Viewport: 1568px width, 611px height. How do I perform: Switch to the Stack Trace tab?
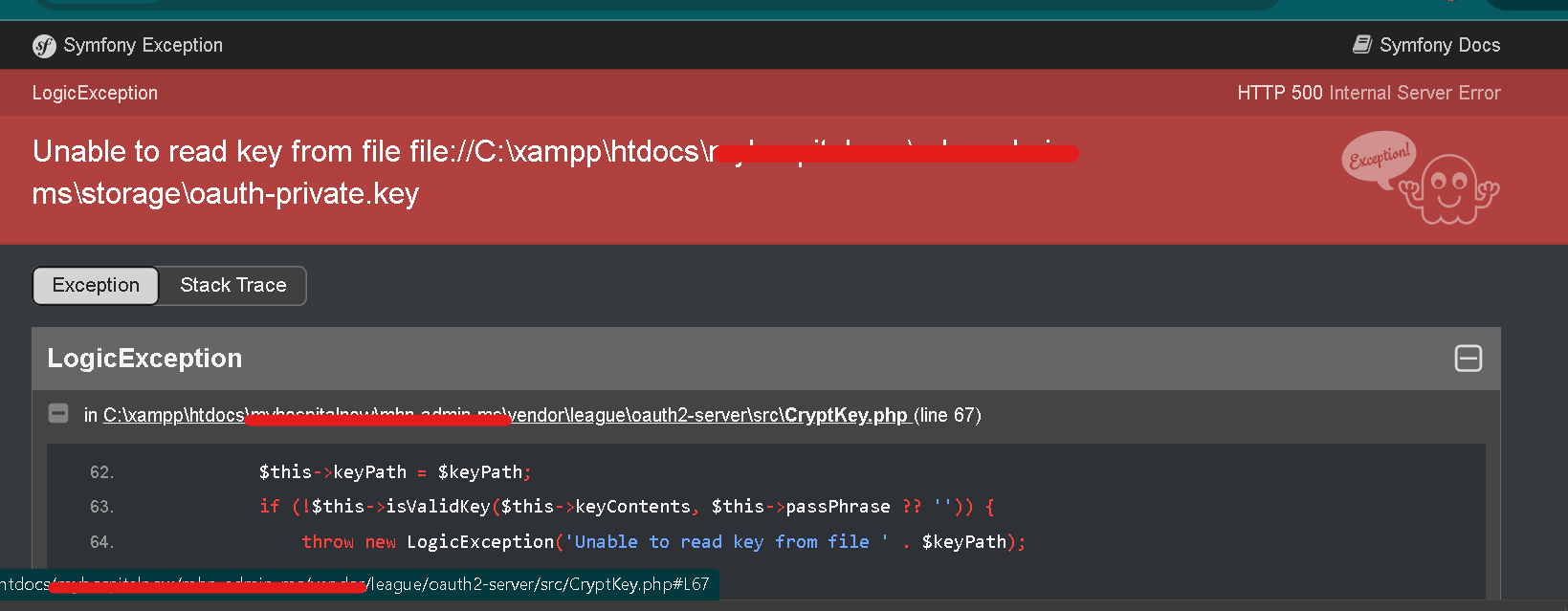coord(233,285)
